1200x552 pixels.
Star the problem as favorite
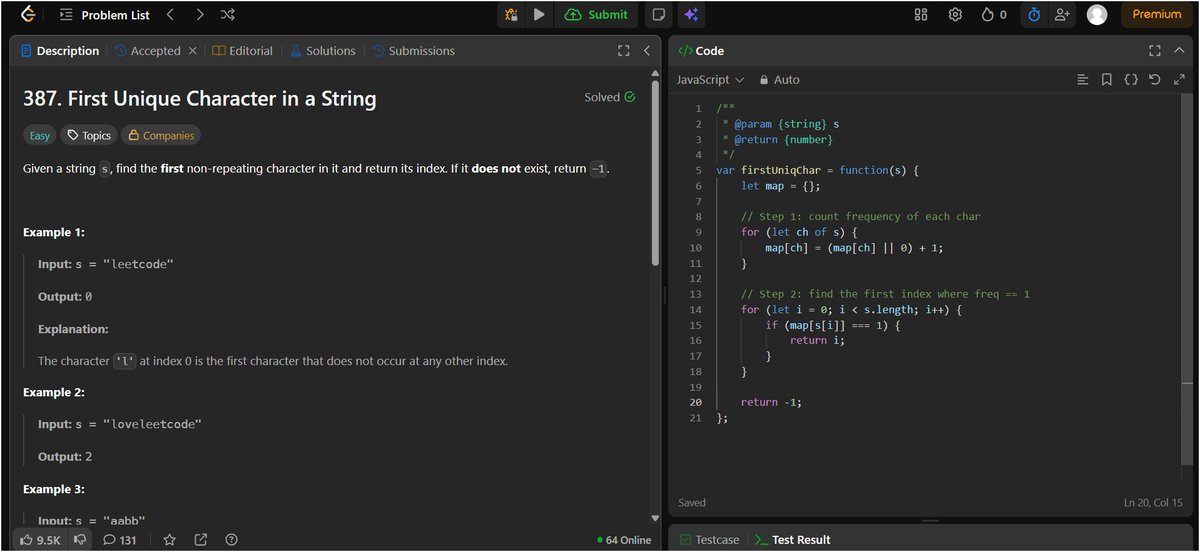click(x=169, y=540)
